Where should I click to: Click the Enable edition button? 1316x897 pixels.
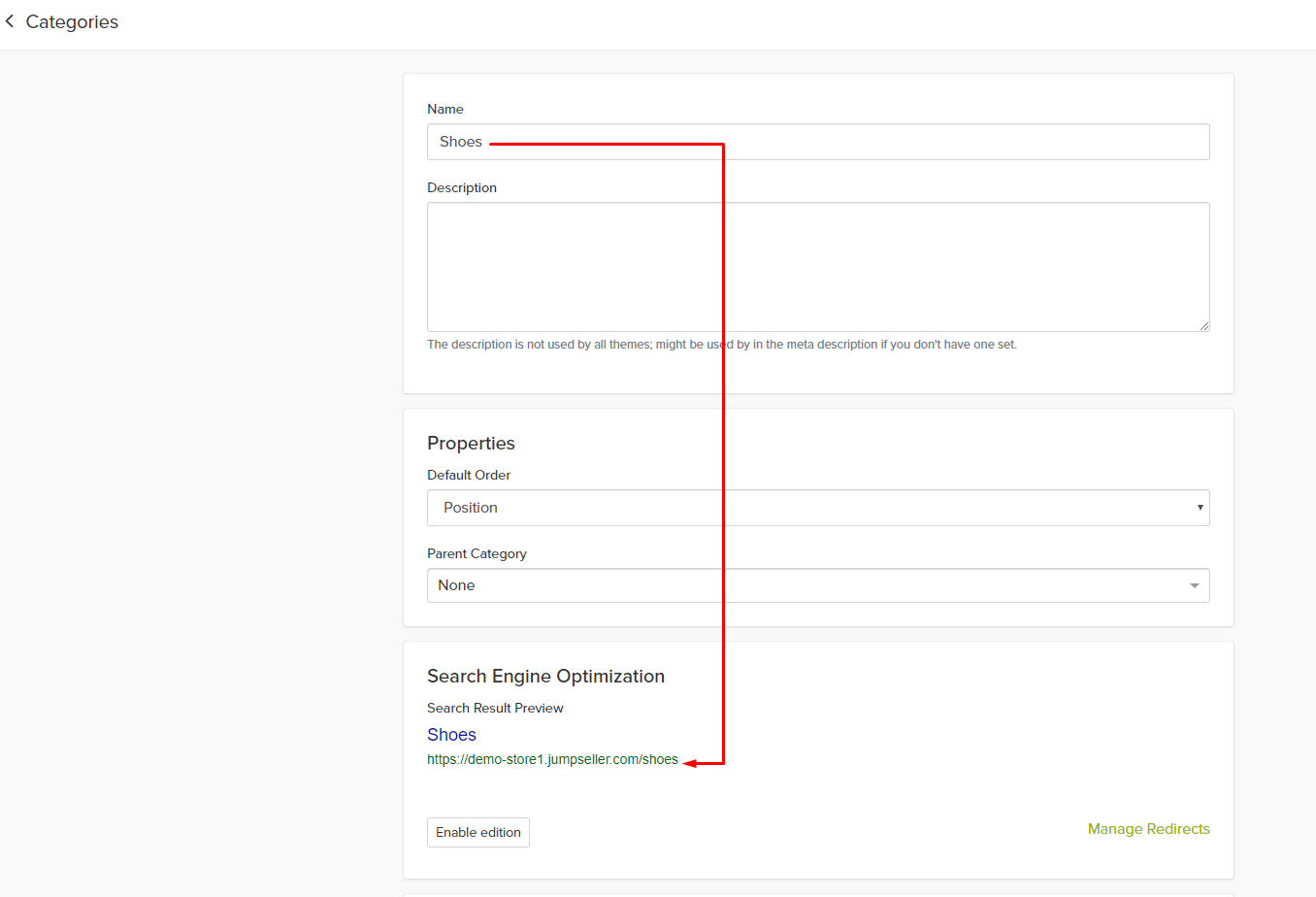pos(478,832)
